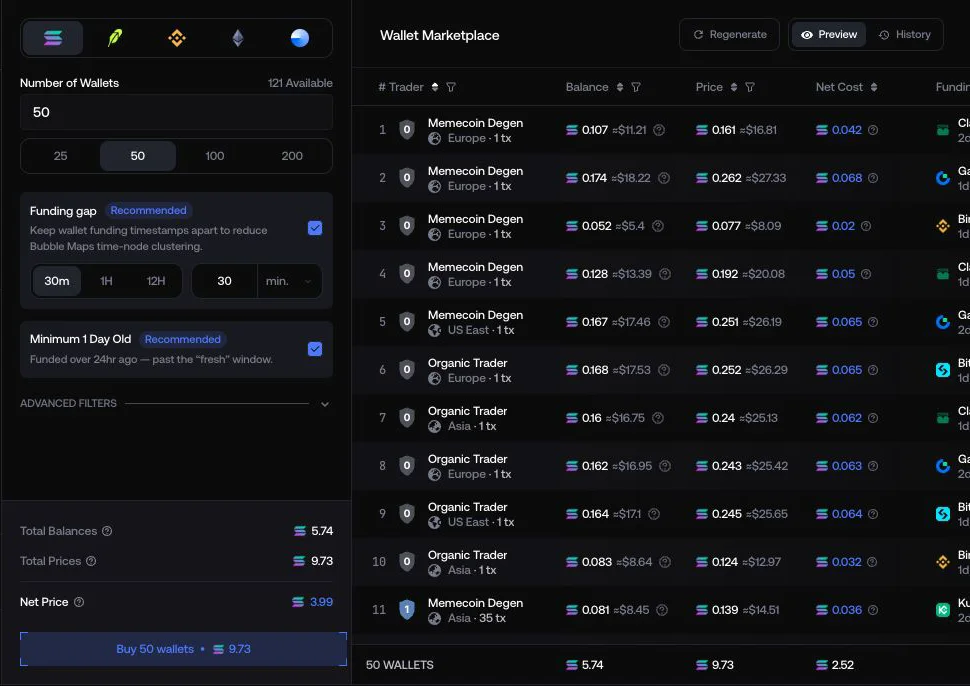
Task: Click the '121 Available' text
Action: tap(300, 83)
